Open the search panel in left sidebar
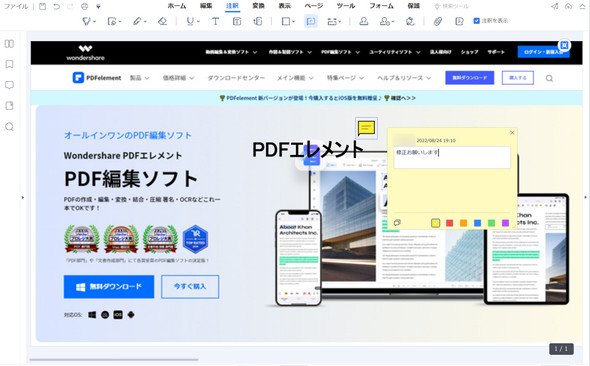The width and height of the screenshot is (590, 366). point(9,127)
